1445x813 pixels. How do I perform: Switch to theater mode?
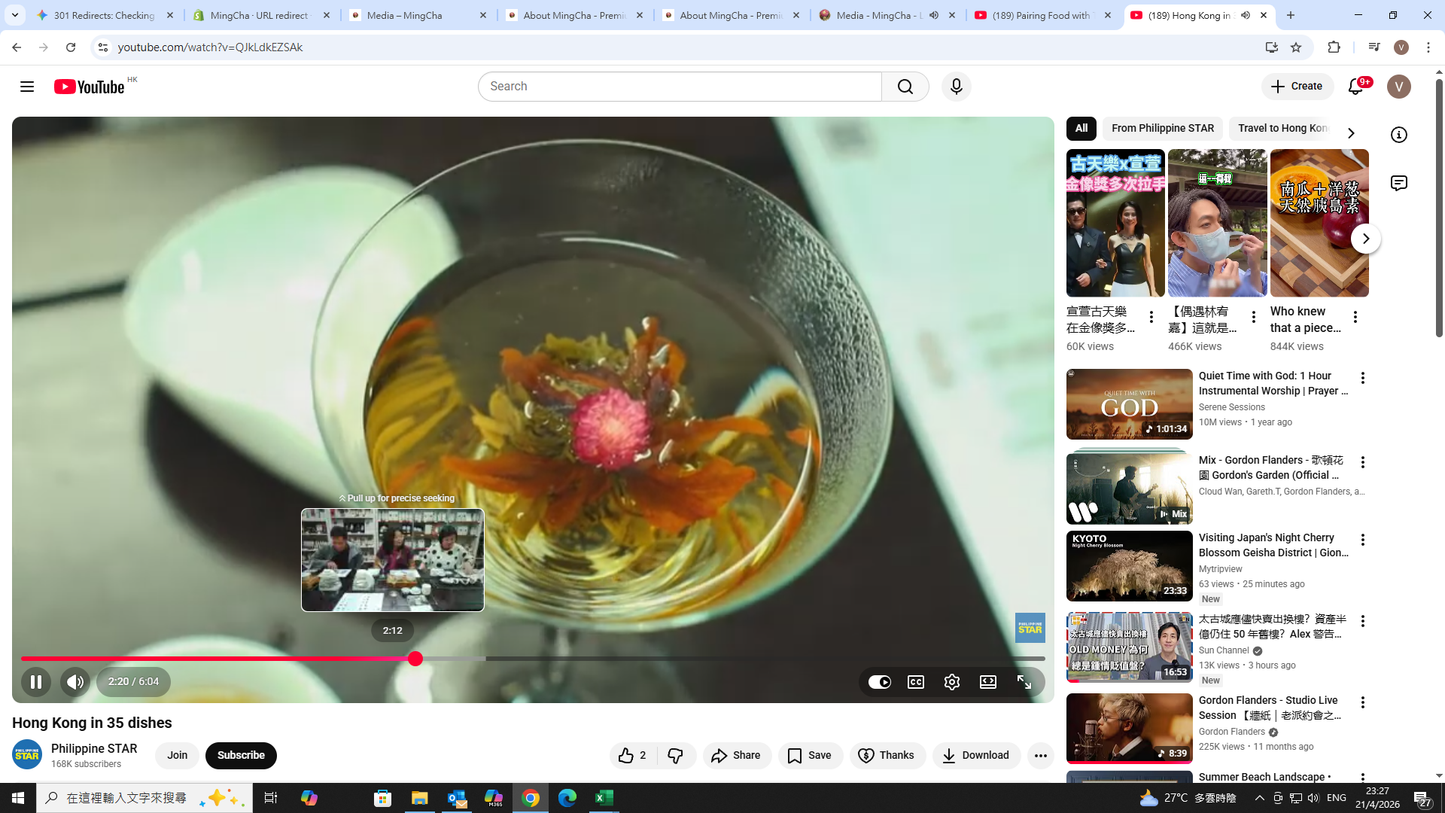click(x=988, y=682)
